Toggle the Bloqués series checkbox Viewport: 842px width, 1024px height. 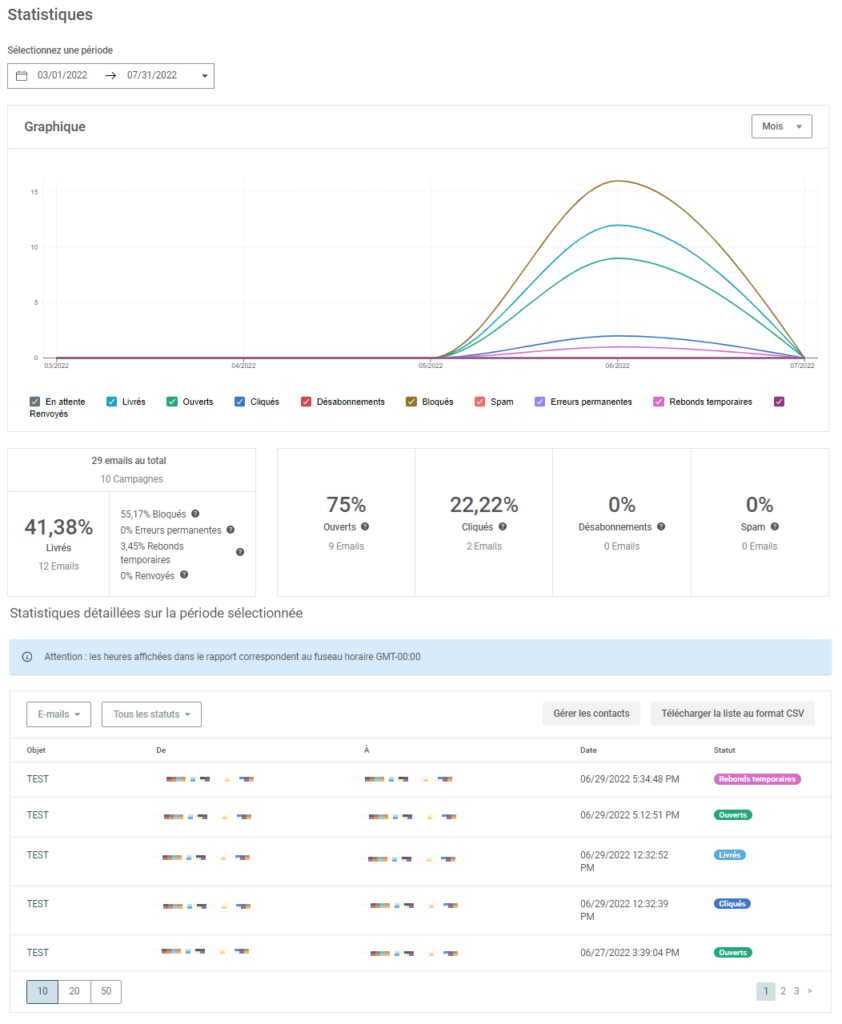pyautogui.click(x=411, y=402)
